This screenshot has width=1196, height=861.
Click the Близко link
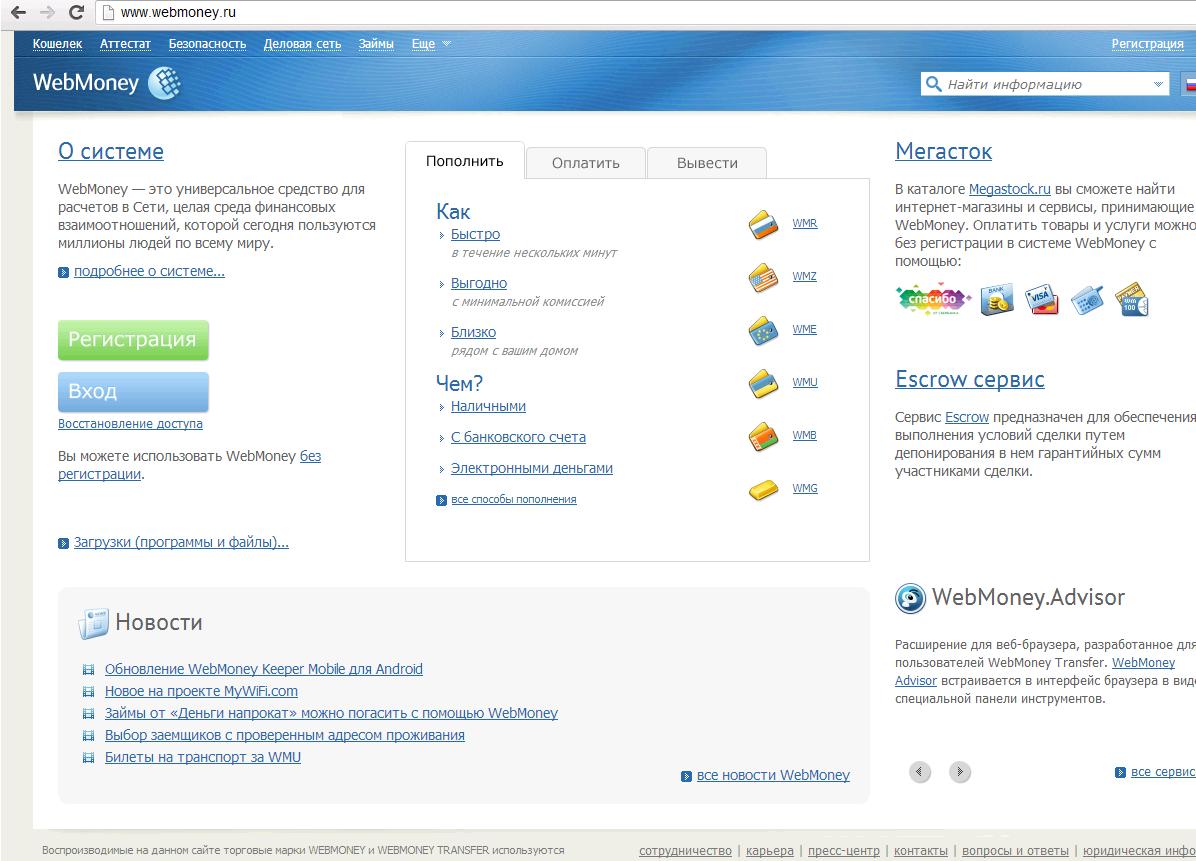point(473,333)
